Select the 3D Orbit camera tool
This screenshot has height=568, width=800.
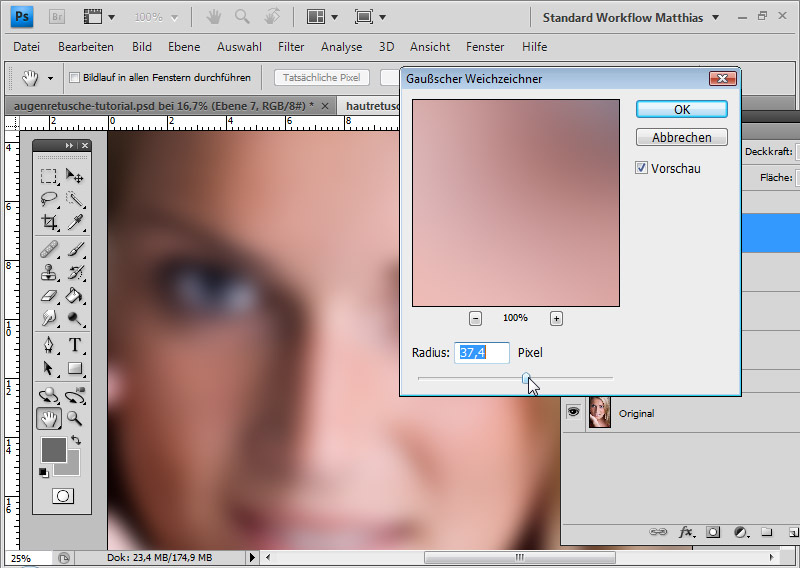click(75, 396)
